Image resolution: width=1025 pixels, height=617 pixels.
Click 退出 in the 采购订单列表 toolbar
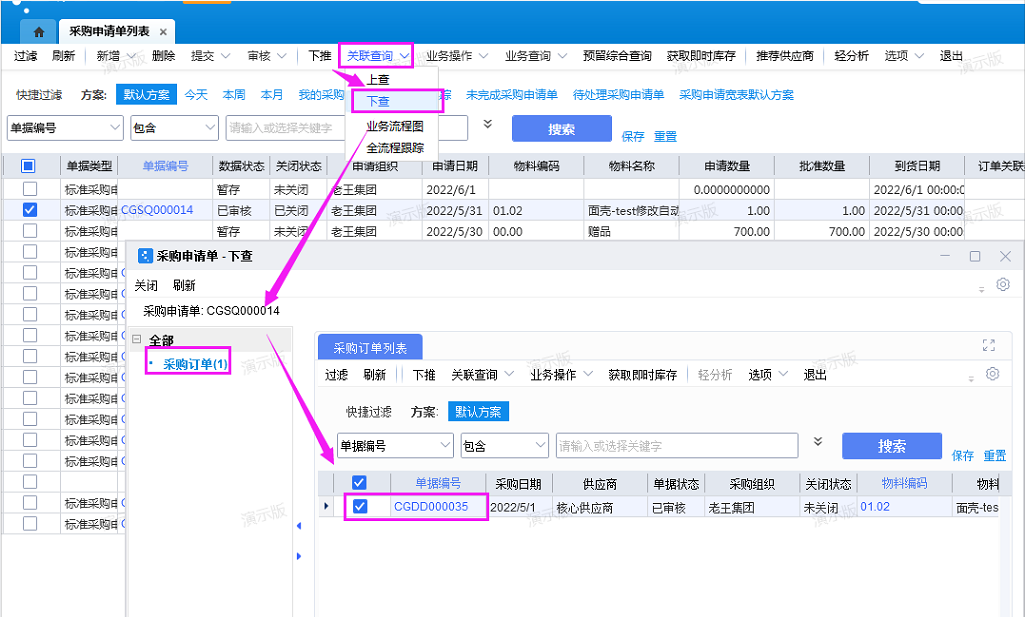815,375
